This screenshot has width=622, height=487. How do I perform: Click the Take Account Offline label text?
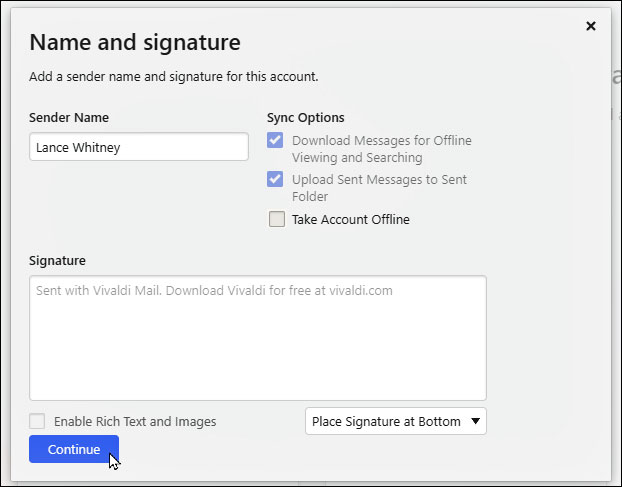pyautogui.click(x=351, y=219)
